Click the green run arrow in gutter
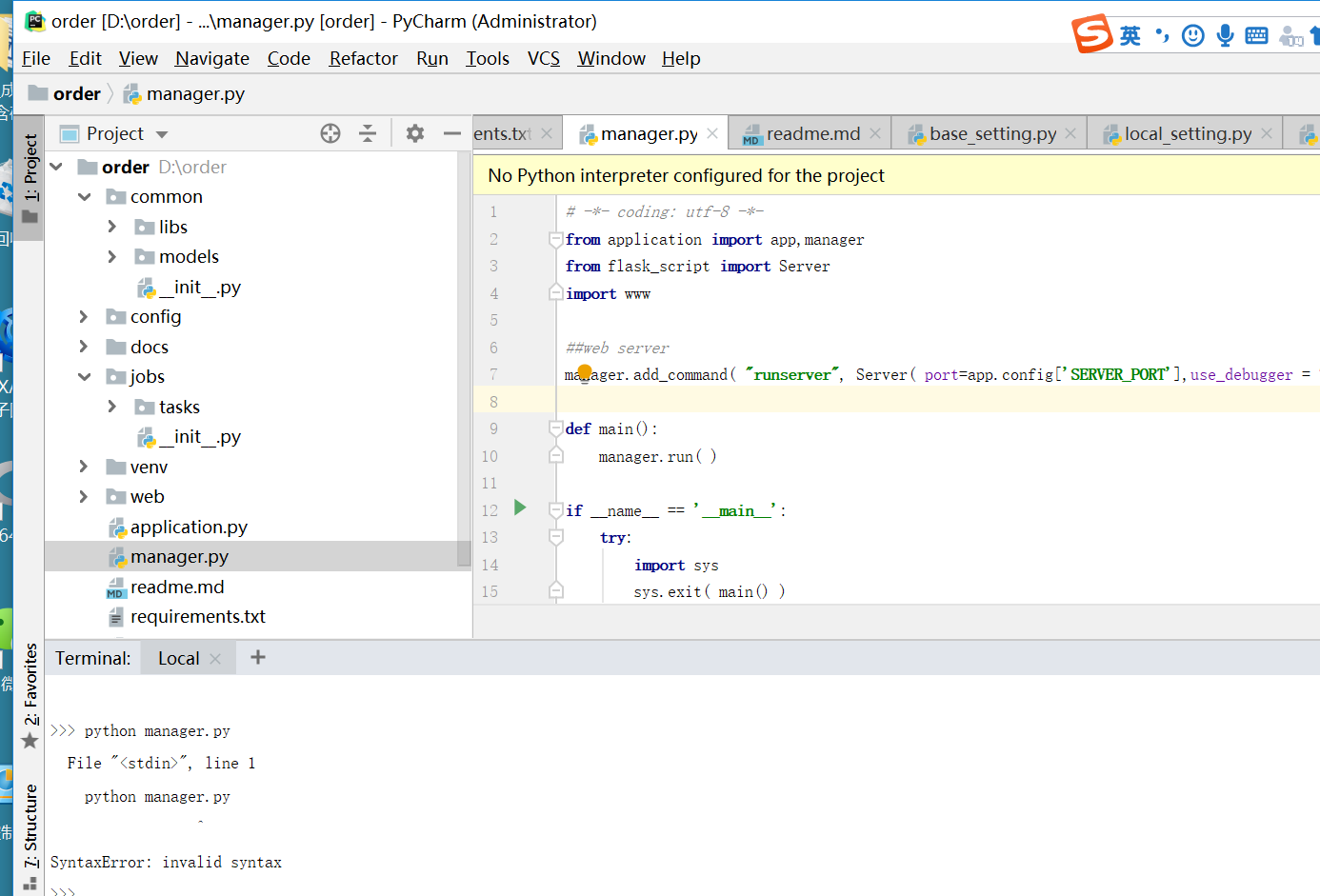Viewport: 1320px width, 896px height. pos(520,508)
